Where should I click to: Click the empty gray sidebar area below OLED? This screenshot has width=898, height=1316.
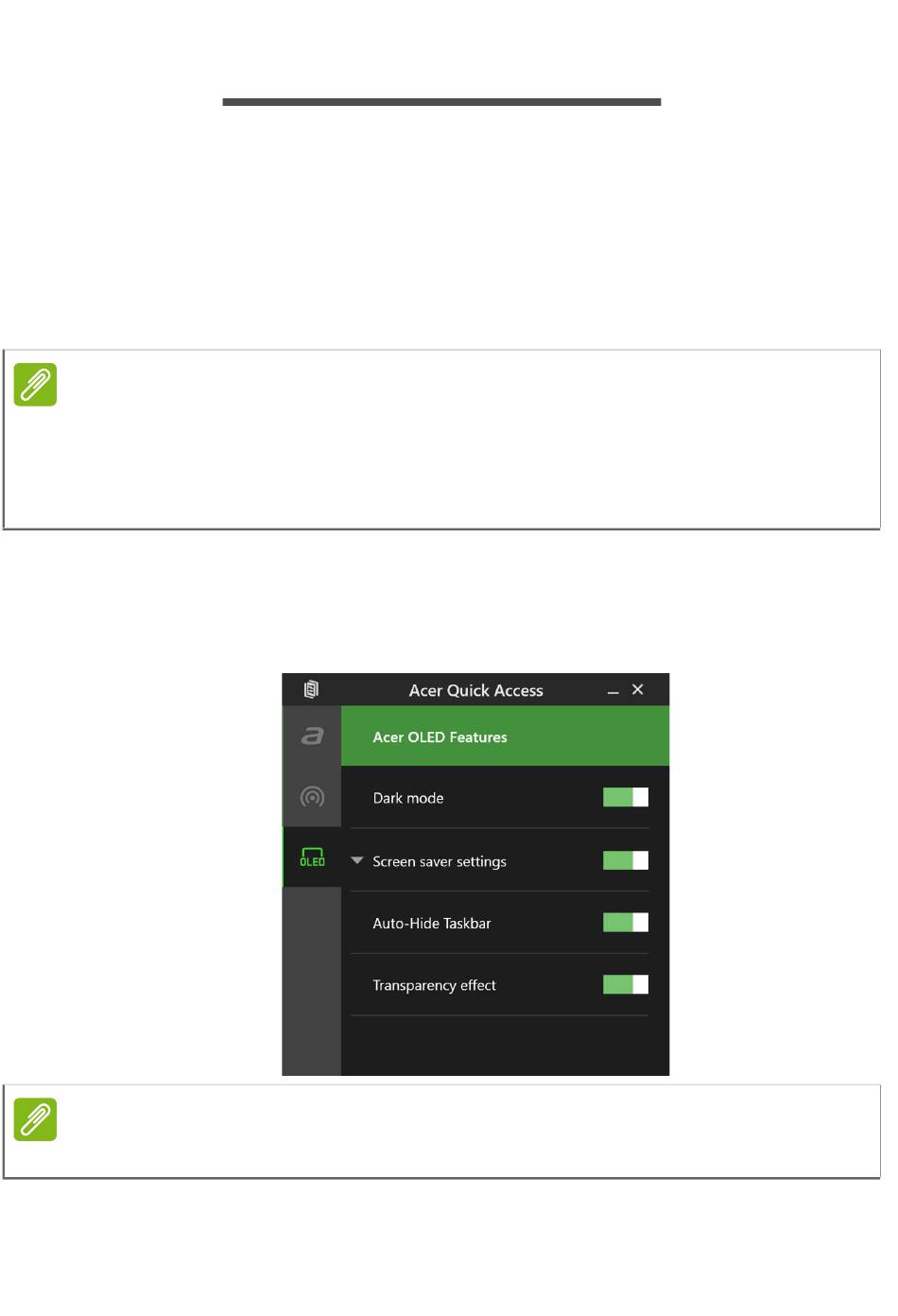[312, 981]
